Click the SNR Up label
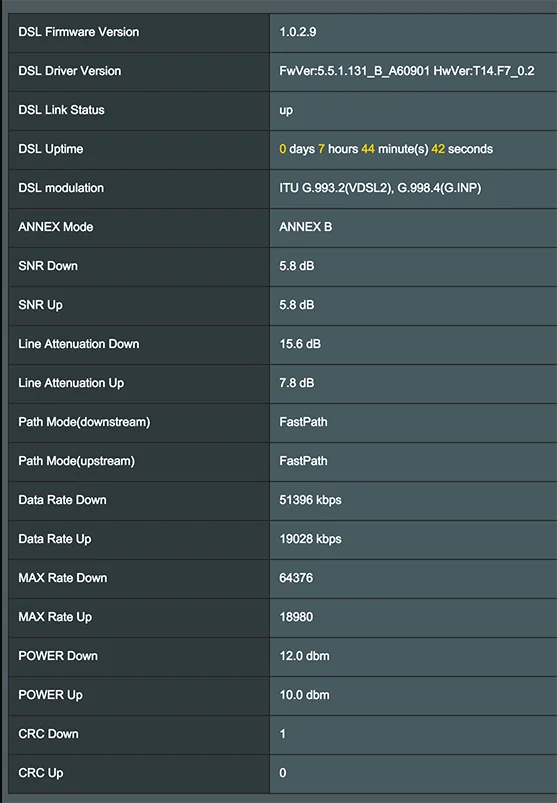Screen dimensions: 557x803 pyautogui.click(x=40, y=305)
